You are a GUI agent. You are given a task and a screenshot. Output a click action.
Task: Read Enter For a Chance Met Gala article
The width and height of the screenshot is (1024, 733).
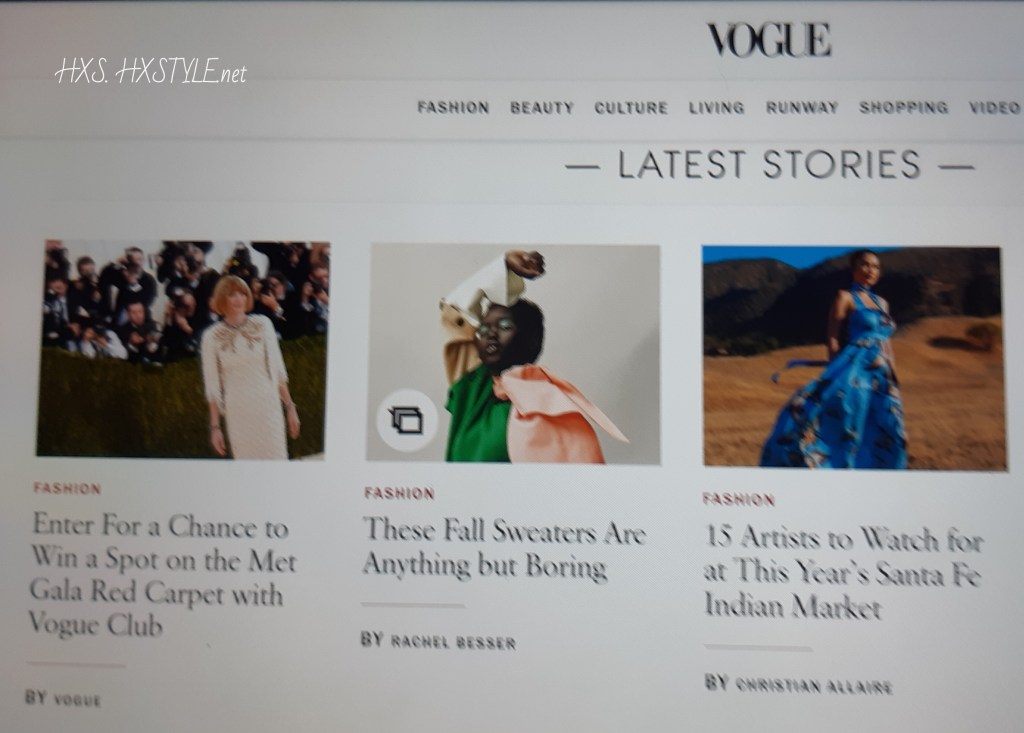(162, 575)
